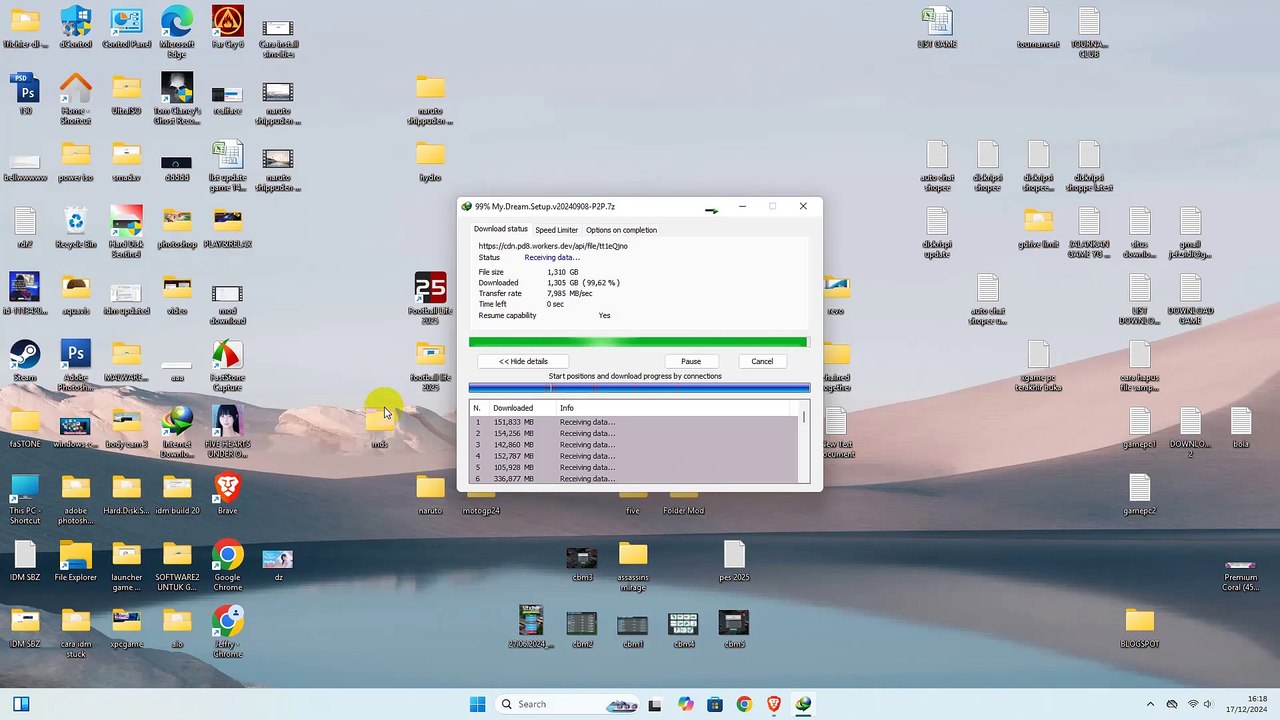The image size is (1280, 720).
Task: Select the Home - Shortcut icon
Action: click(x=76, y=98)
